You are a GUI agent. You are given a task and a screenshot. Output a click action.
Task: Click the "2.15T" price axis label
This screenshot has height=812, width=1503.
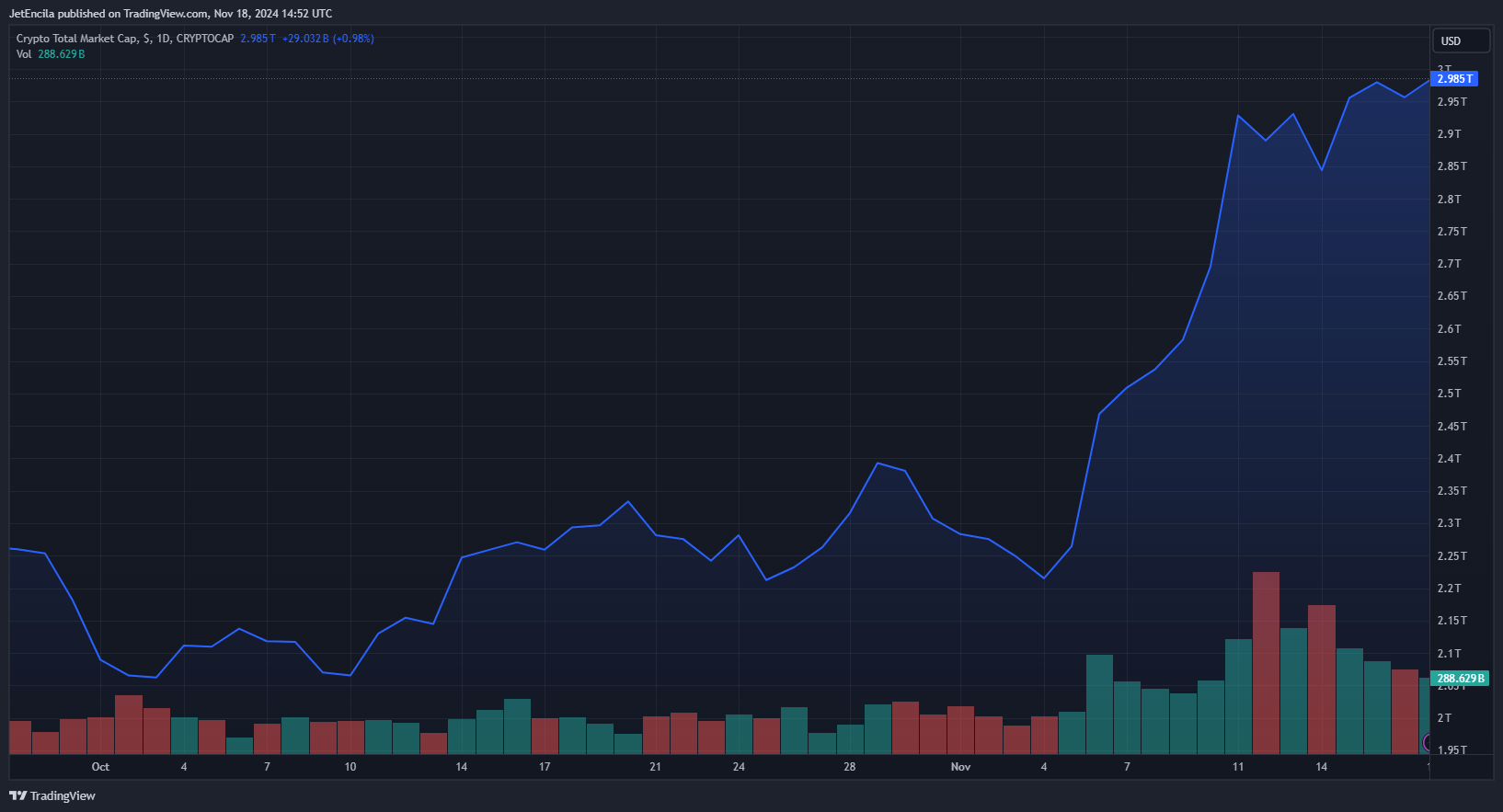click(1452, 621)
